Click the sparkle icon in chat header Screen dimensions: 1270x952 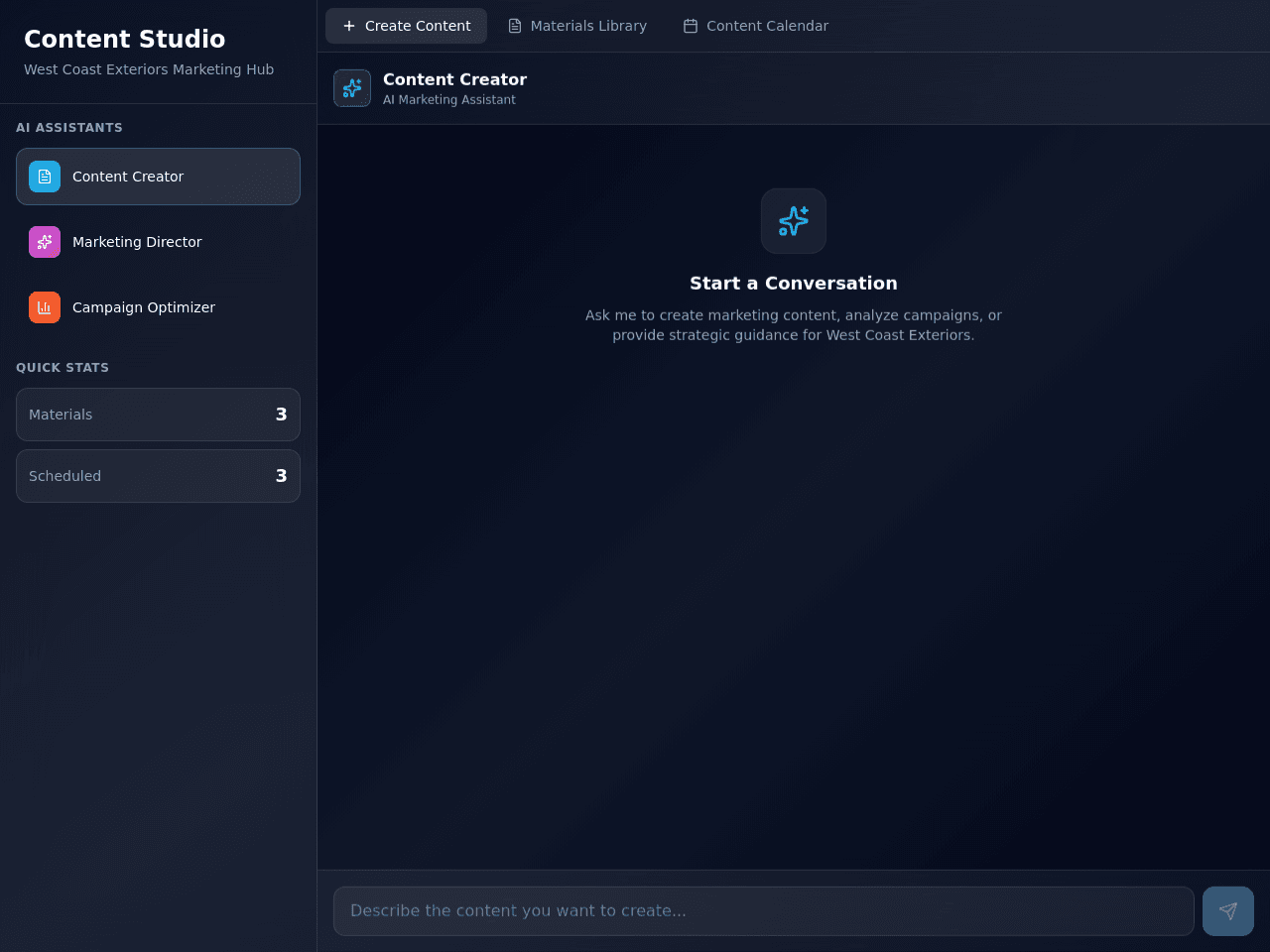(352, 88)
